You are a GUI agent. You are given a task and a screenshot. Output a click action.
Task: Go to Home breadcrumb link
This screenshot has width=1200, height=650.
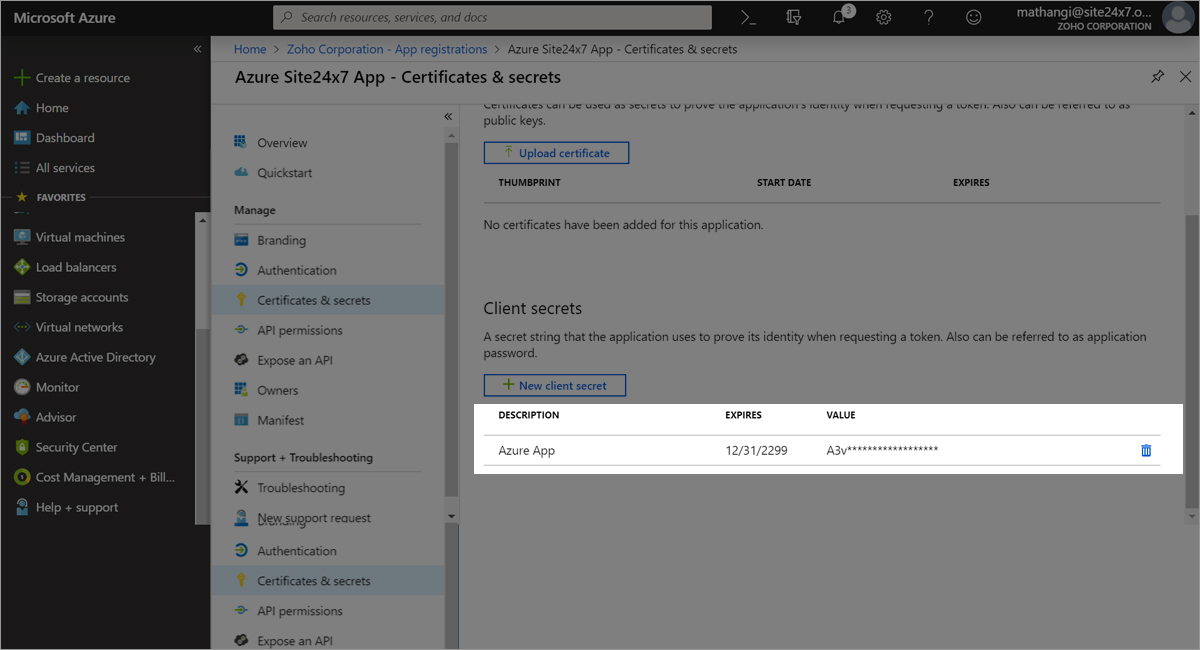[x=250, y=49]
